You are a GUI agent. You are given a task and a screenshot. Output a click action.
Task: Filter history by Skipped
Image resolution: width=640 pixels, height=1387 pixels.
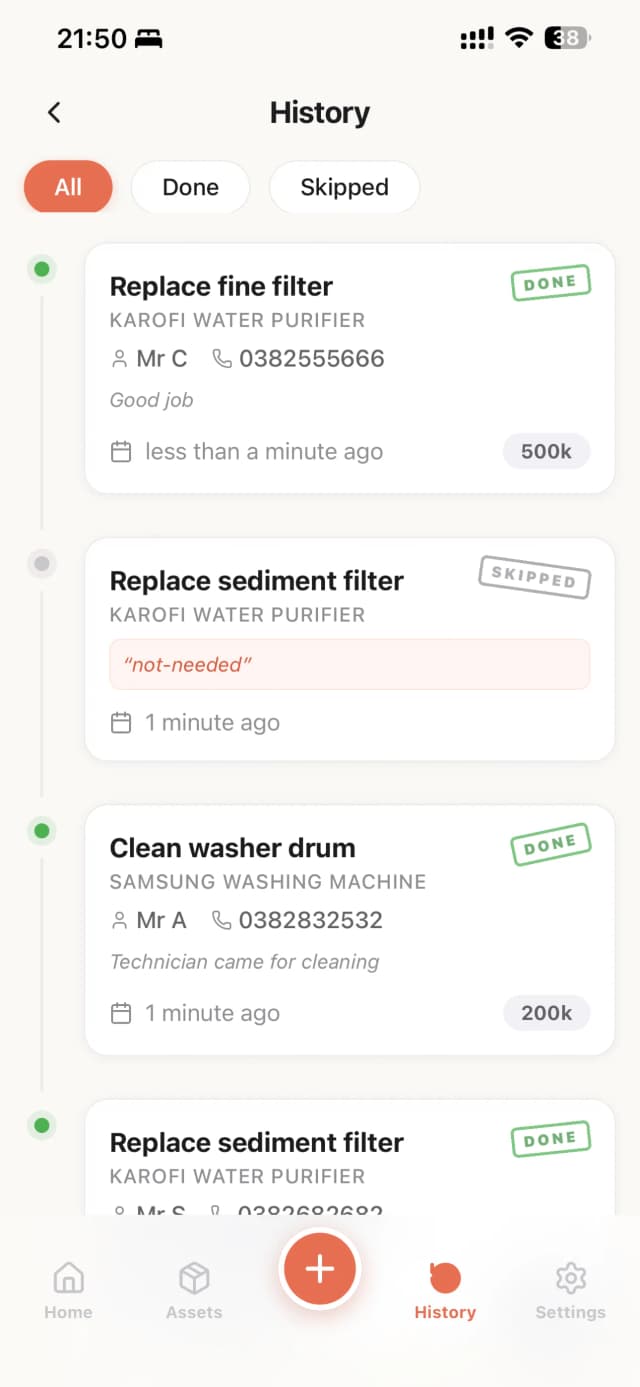pos(344,187)
